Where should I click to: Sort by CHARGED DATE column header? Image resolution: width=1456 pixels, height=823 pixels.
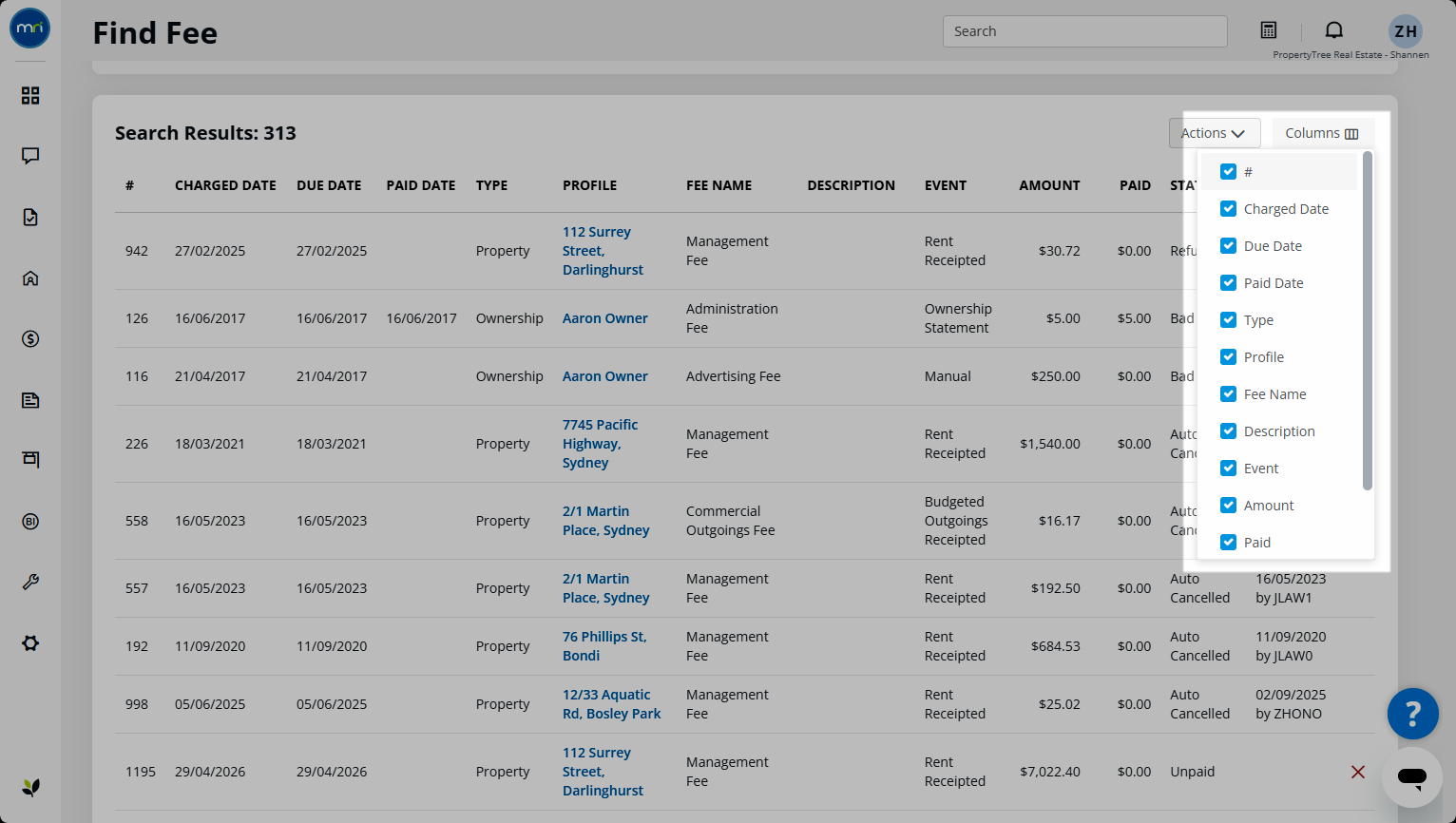225,185
